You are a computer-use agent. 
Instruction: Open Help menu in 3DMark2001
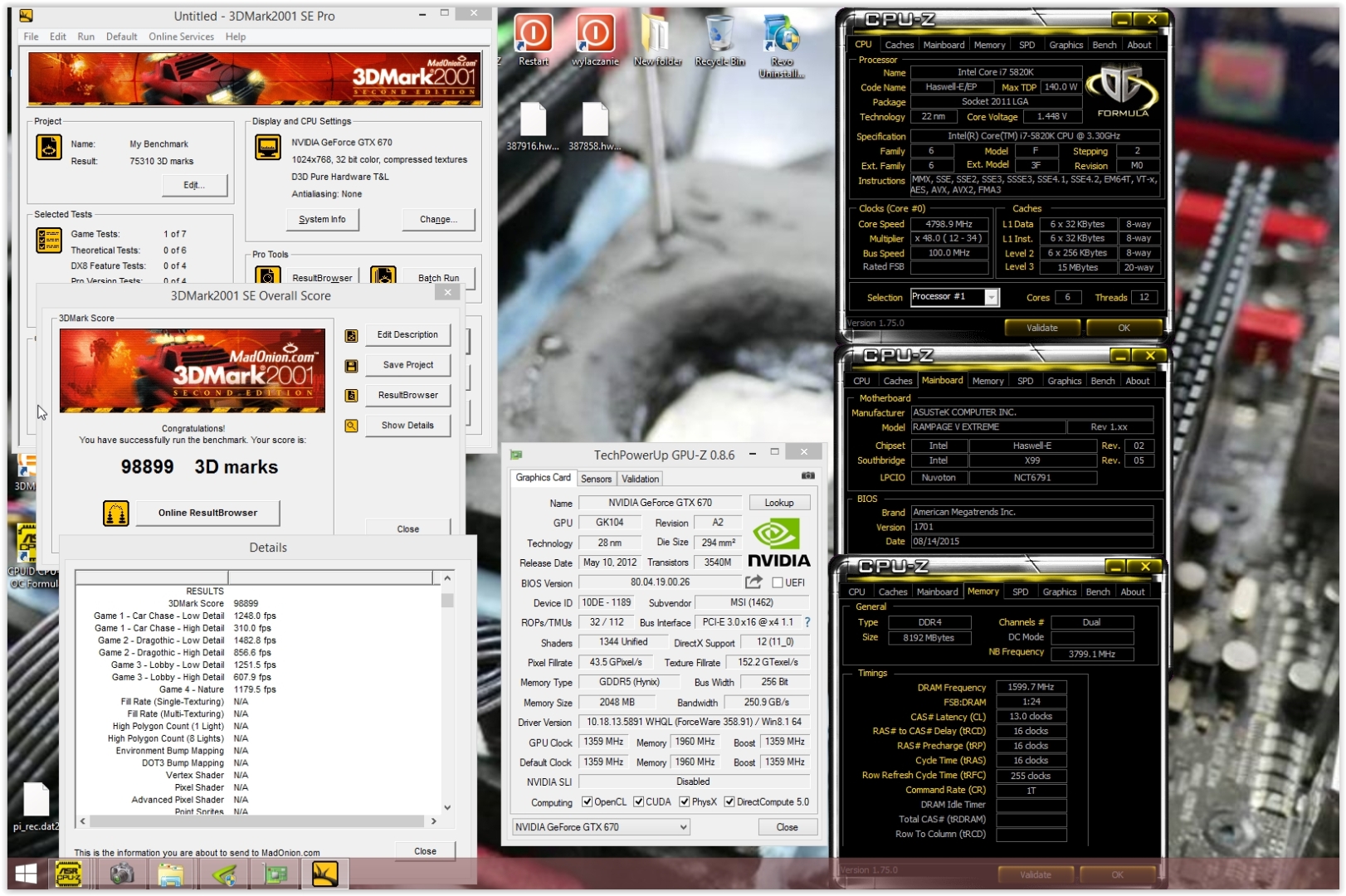pos(236,37)
